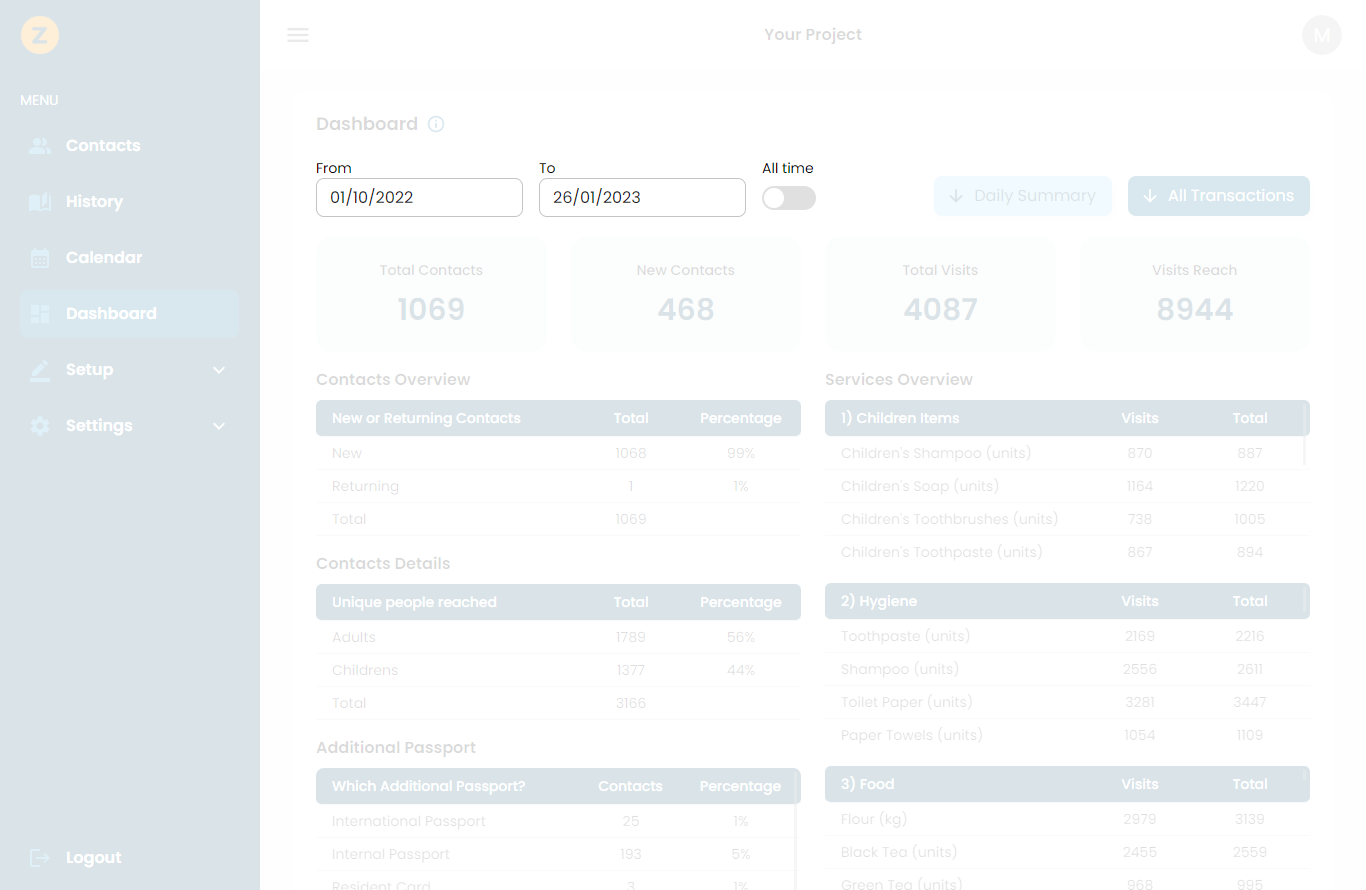Select the Dashboard grid icon in sidebar
This screenshot has height=890, width=1366.
pyautogui.click(x=40, y=313)
